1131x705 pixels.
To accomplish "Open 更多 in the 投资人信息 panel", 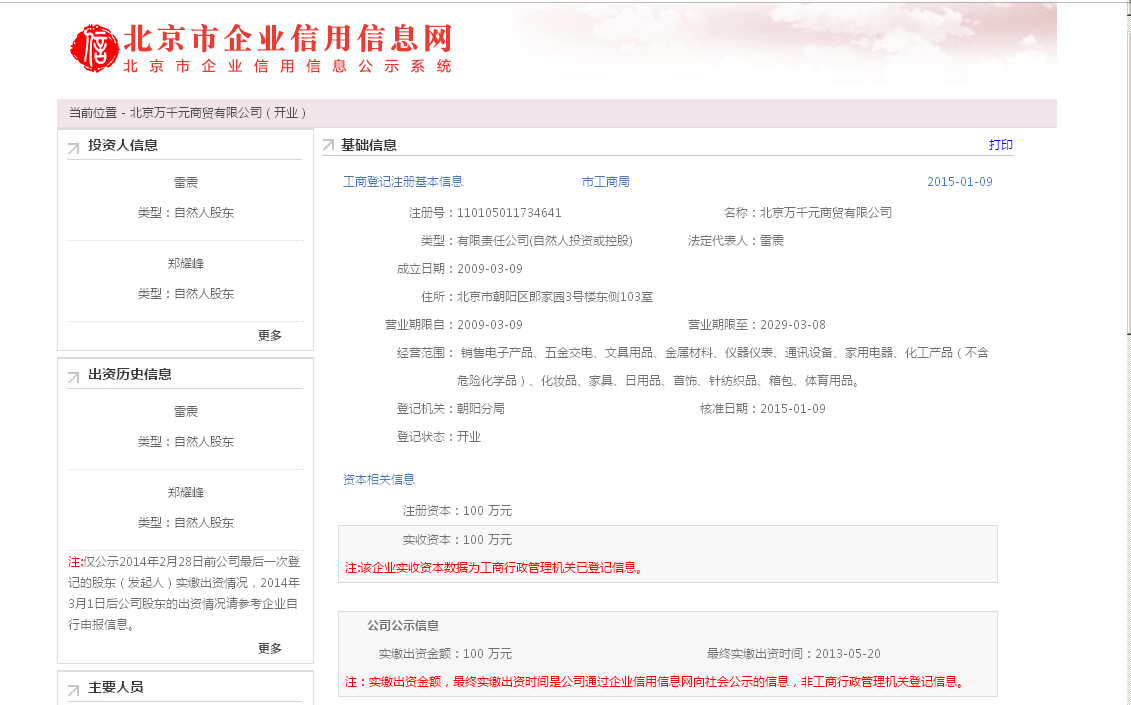I will click(x=270, y=336).
